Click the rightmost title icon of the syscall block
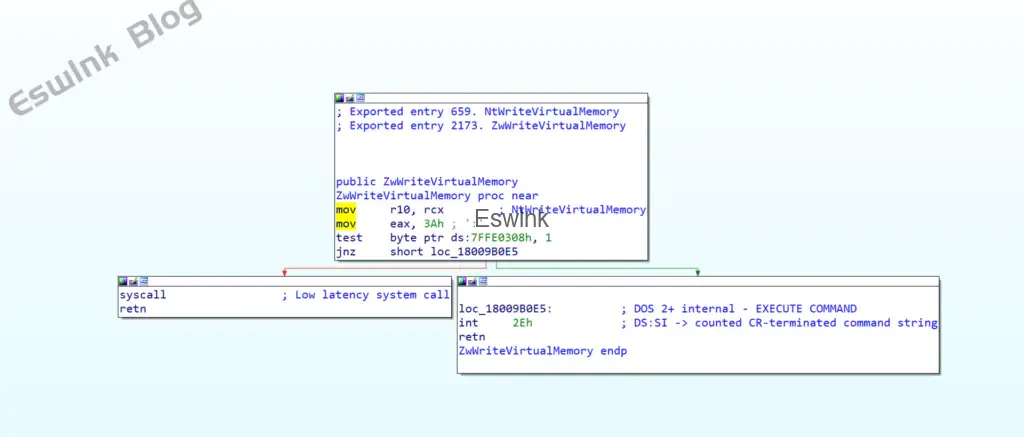Viewport: 1024px width, 437px height. pyautogui.click(x=143, y=282)
